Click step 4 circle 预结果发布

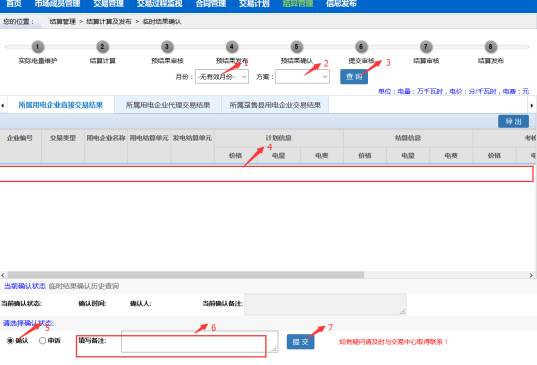(x=232, y=47)
